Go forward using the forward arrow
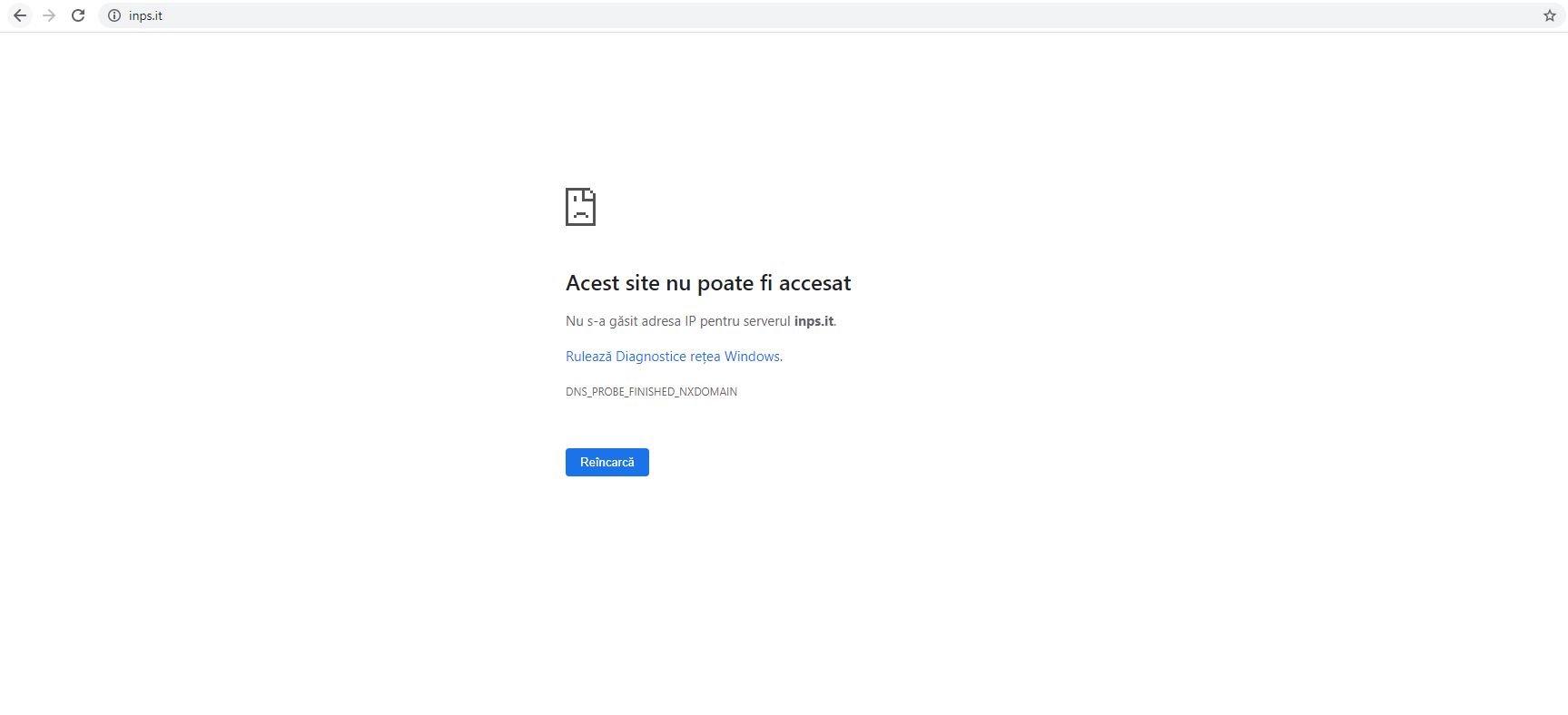Screen dimensions: 1568x715 (49, 15)
